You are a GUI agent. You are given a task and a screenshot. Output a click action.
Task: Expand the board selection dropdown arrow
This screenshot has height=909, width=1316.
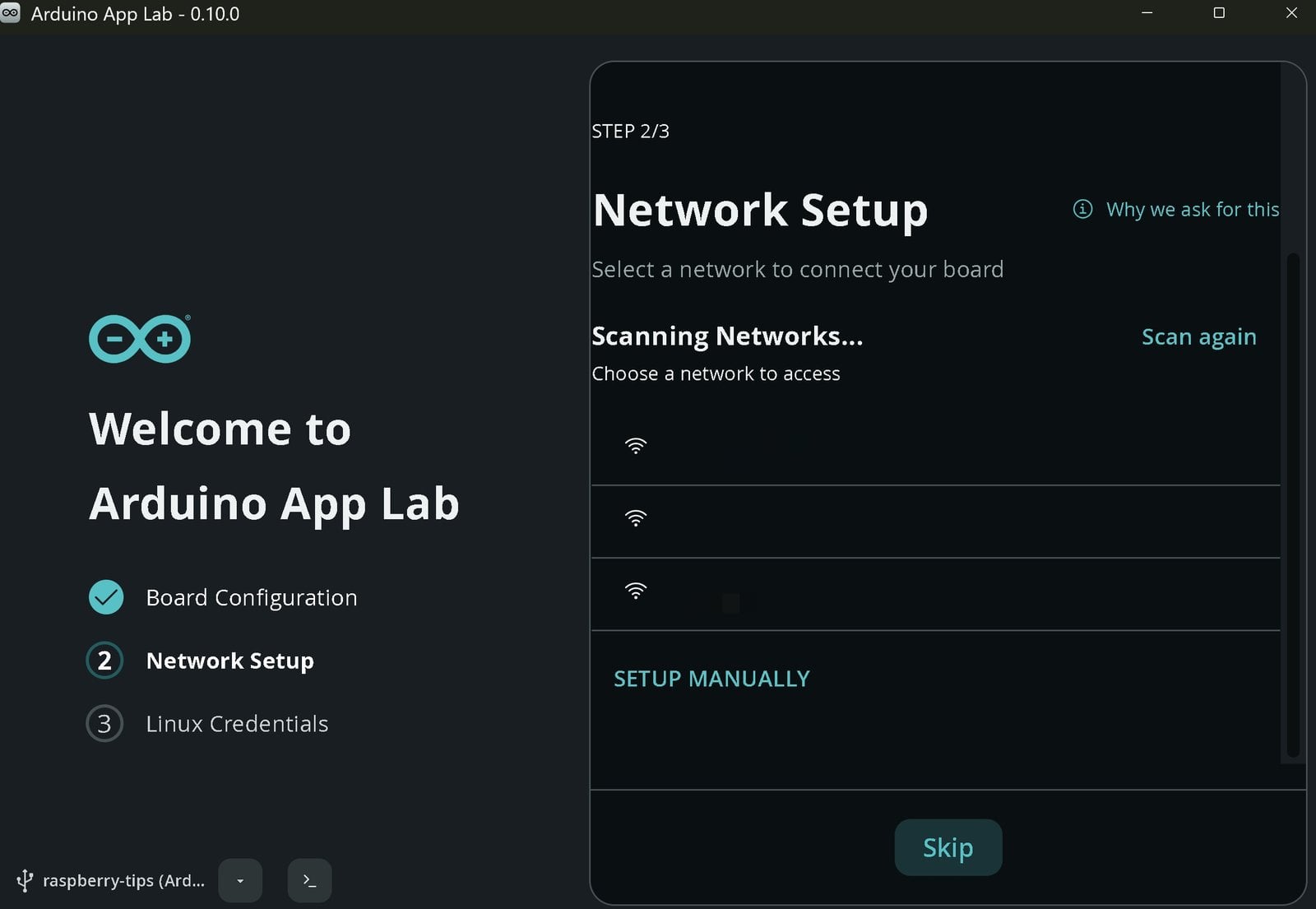point(240,880)
